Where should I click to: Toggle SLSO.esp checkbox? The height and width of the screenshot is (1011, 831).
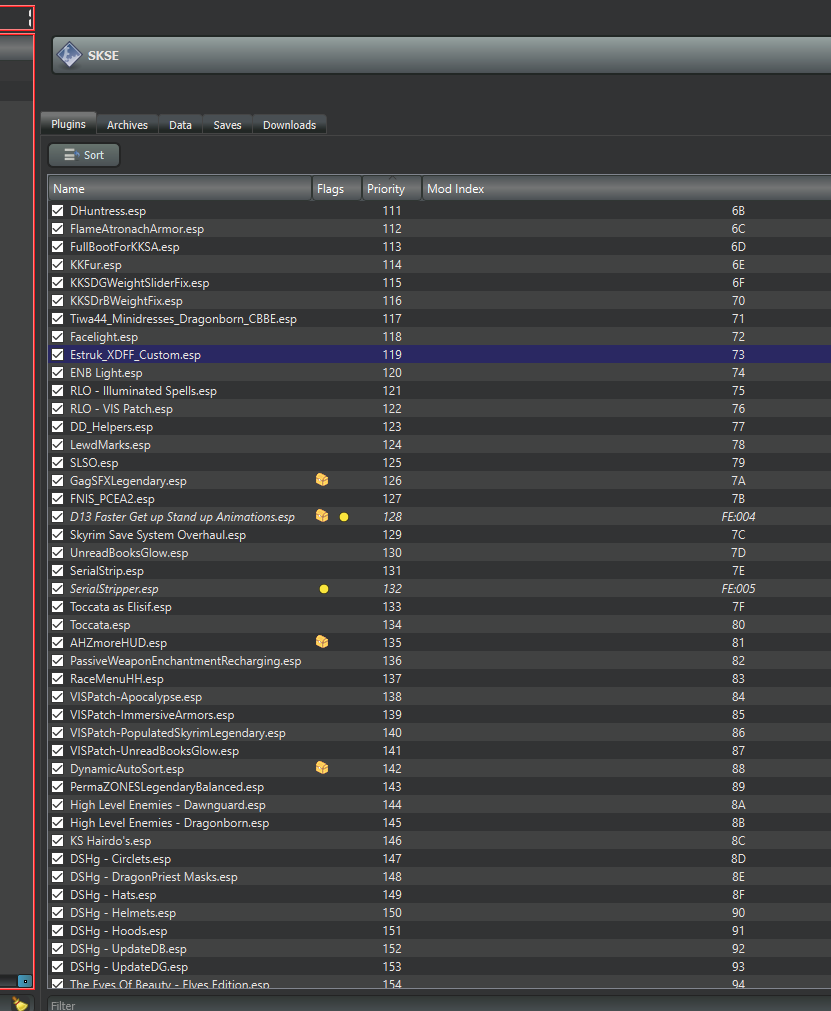[x=57, y=462]
